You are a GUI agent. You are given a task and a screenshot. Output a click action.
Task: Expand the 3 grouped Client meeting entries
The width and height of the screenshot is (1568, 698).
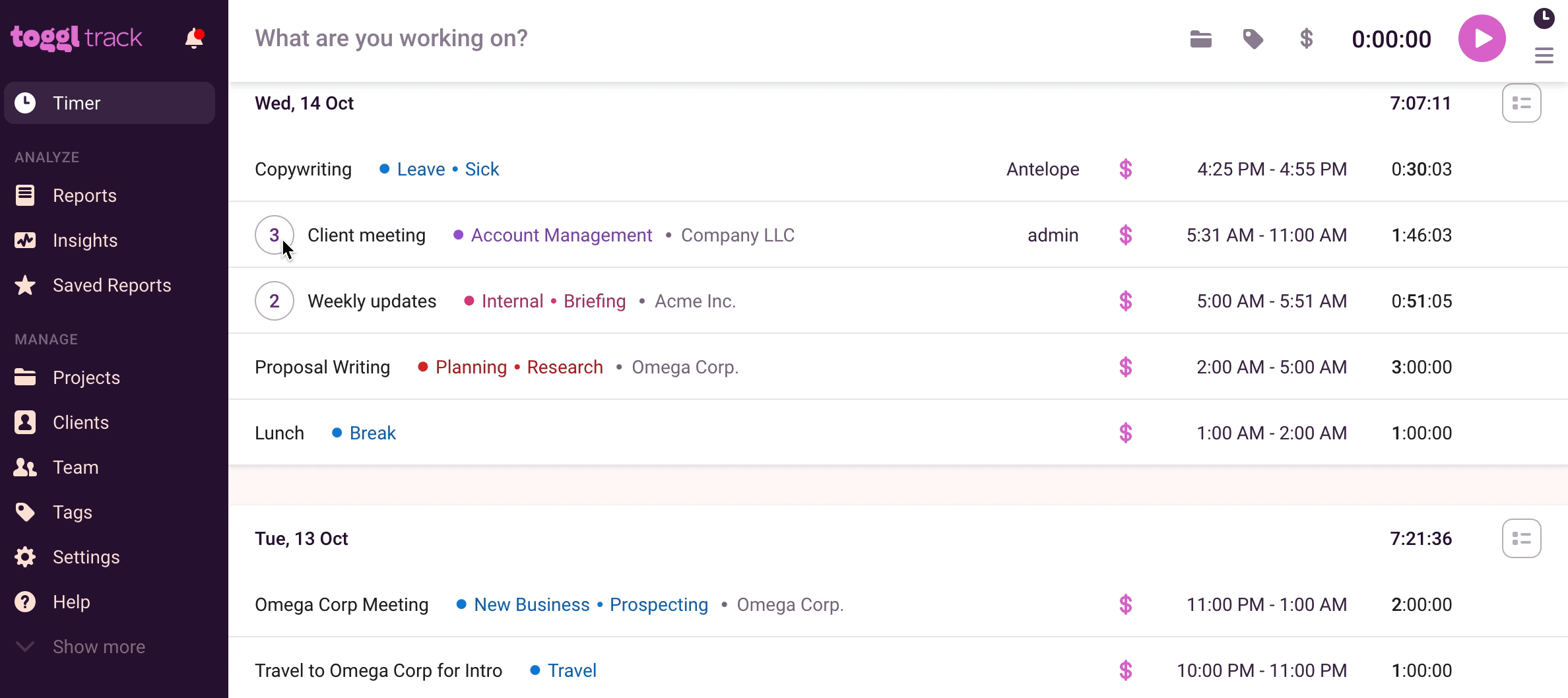(x=274, y=235)
